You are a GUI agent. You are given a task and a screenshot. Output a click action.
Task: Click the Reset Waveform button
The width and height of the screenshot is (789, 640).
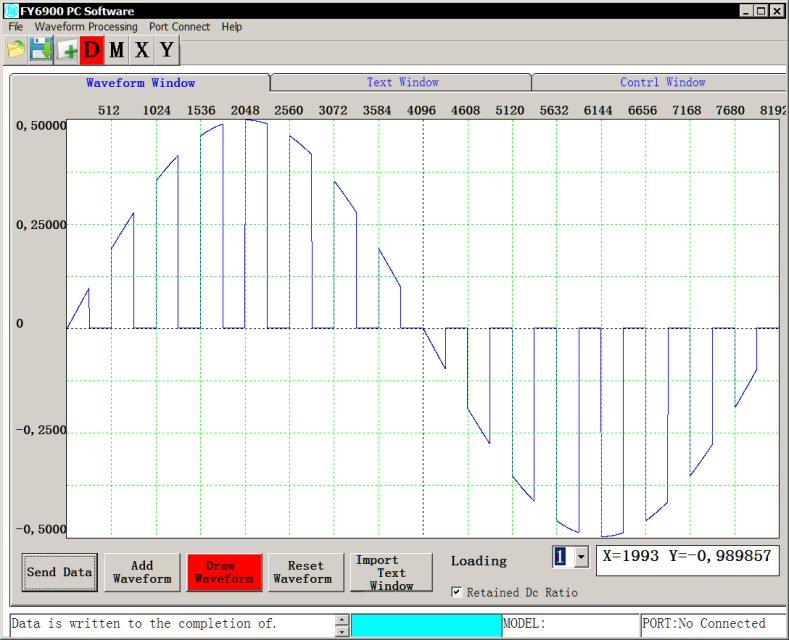(x=306, y=572)
